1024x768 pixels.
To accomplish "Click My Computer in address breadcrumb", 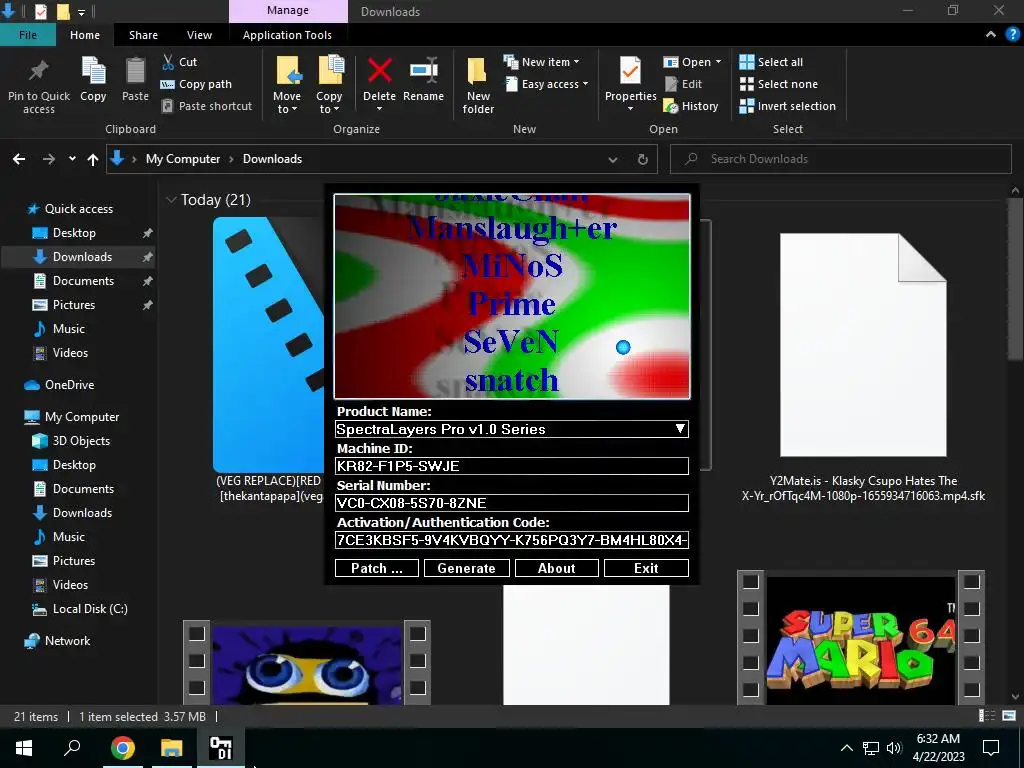I will [183, 159].
